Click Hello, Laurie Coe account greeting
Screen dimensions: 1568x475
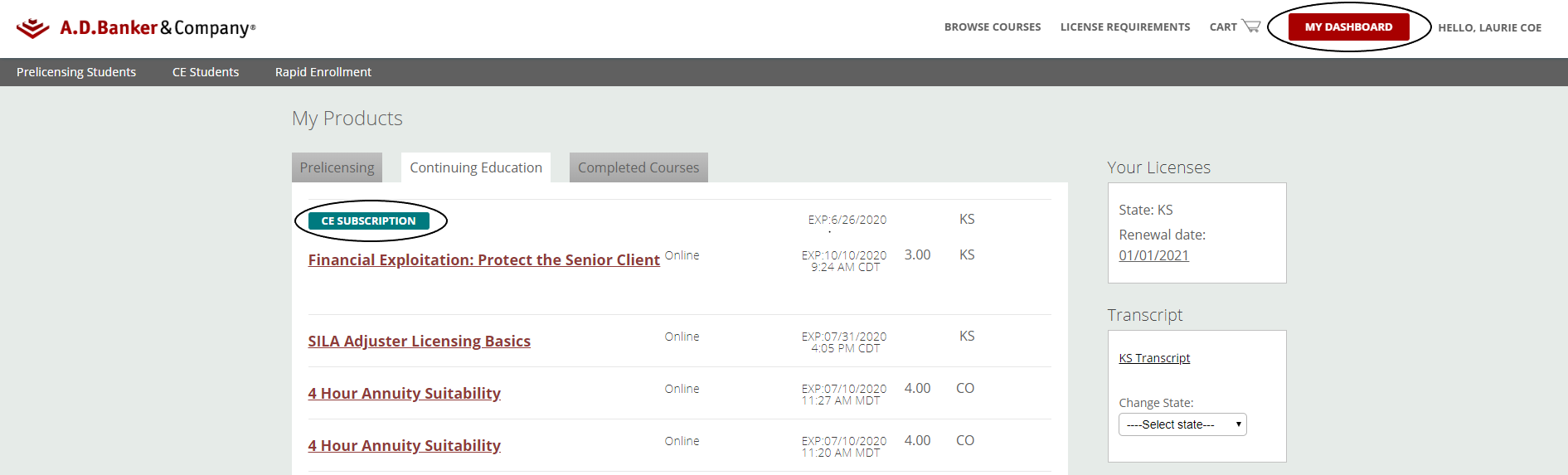point(1489,27)
